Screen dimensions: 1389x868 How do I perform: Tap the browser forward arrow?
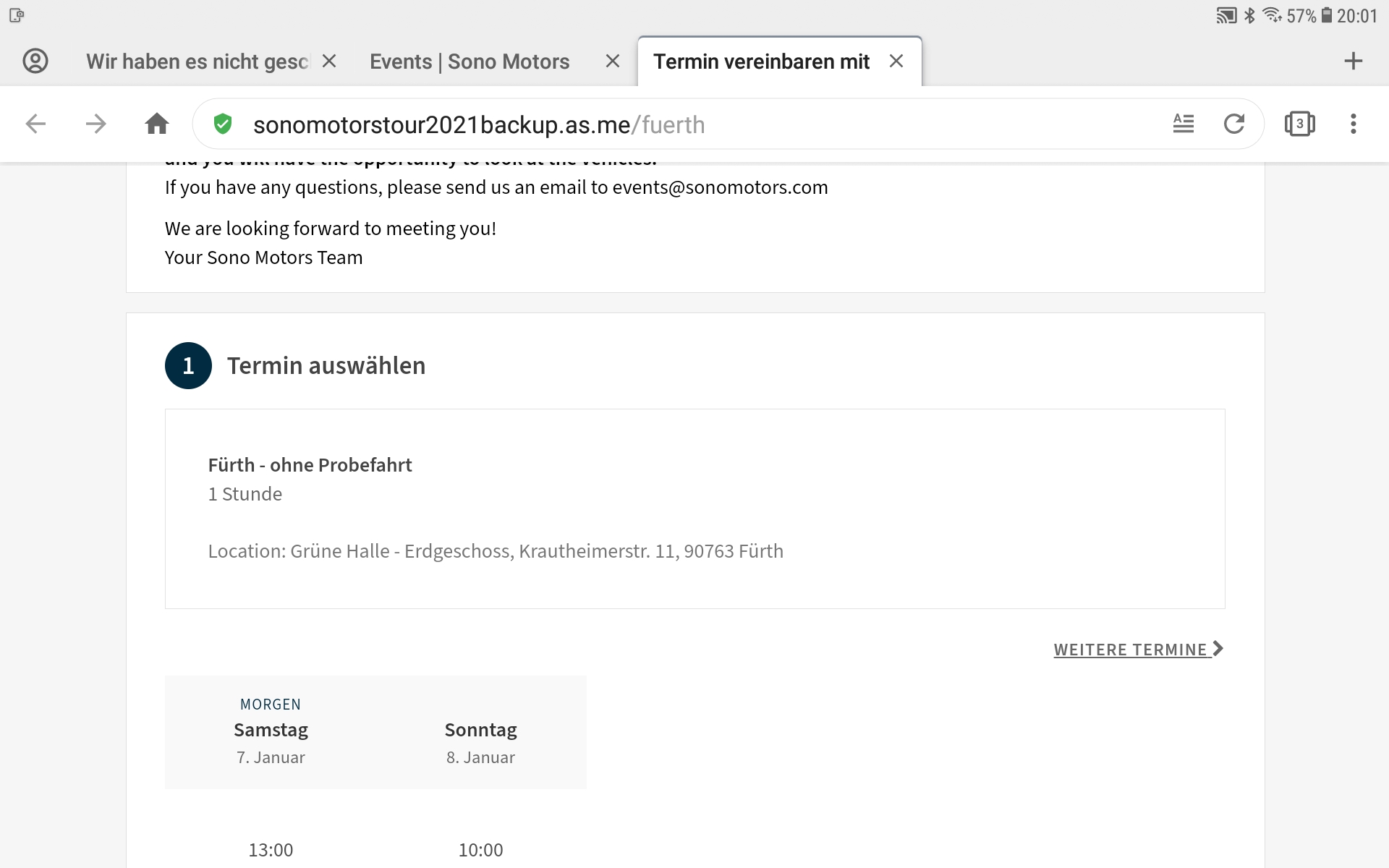coord(95,124)
